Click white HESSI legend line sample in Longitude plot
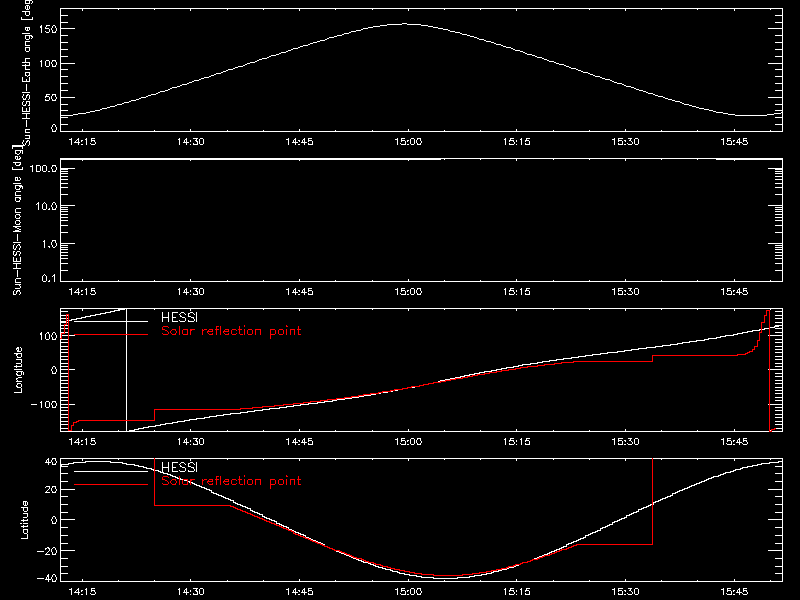This screenshot has height=600, width=800. 111,321
